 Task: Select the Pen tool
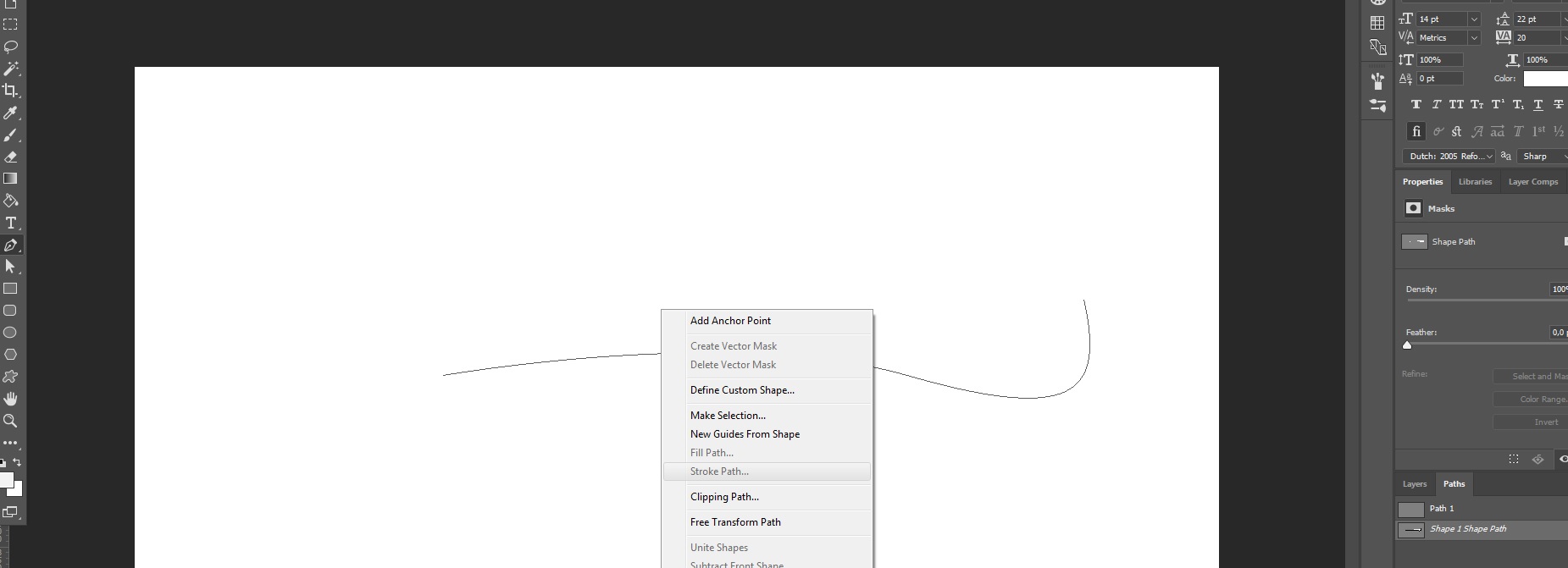[x=10, y=245]
